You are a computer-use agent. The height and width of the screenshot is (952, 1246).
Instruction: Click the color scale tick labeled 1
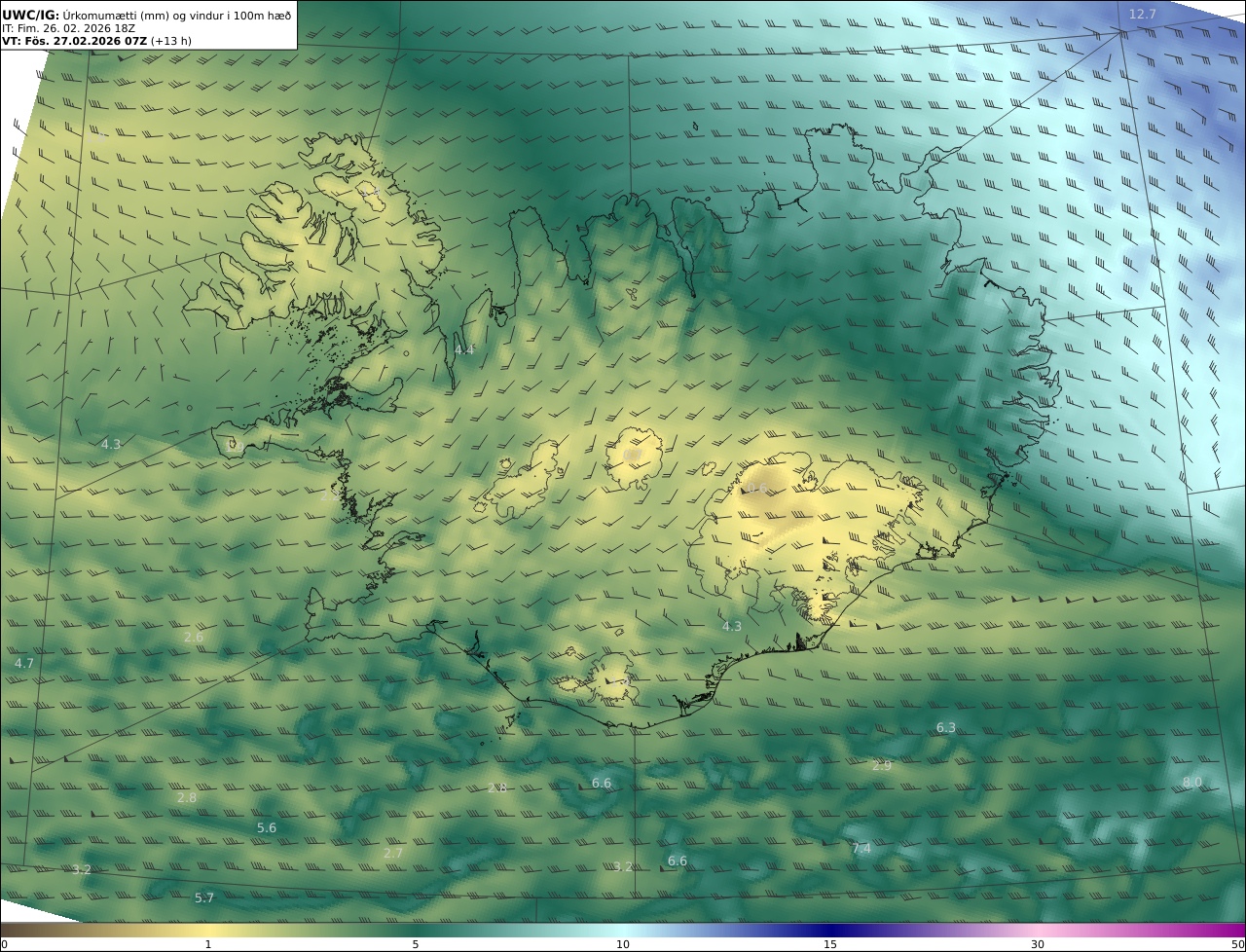(x=207, y=944)
